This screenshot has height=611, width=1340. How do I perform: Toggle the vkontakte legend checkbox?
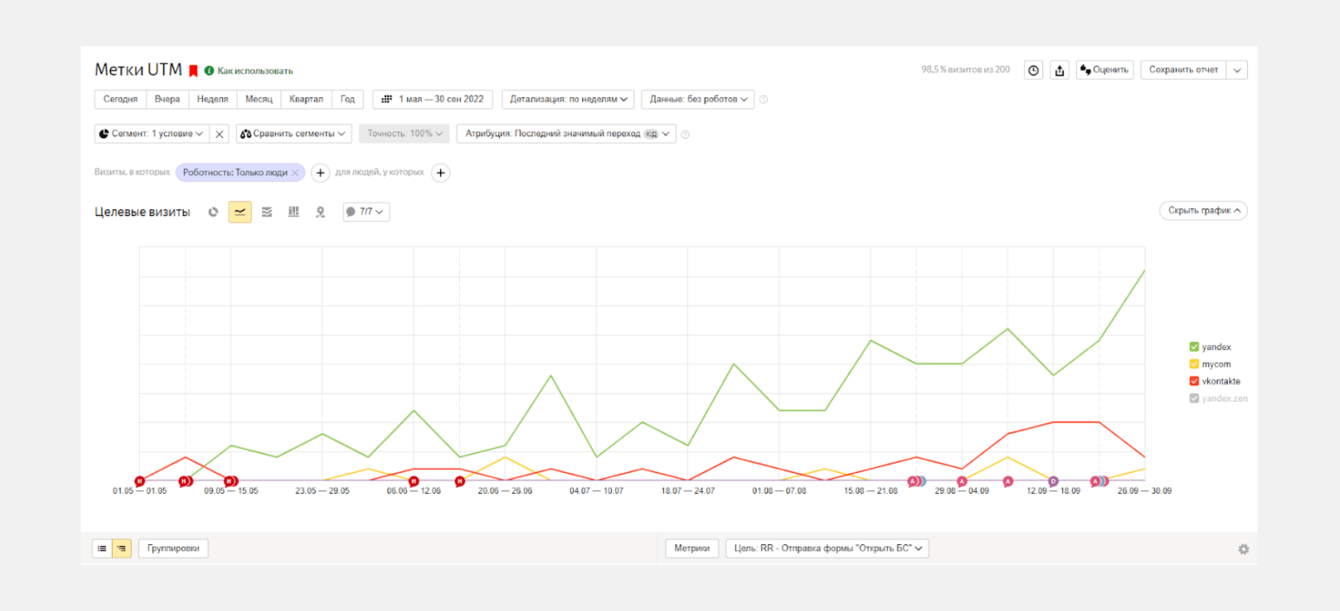pyautogui.click(x=1194, y=381)
